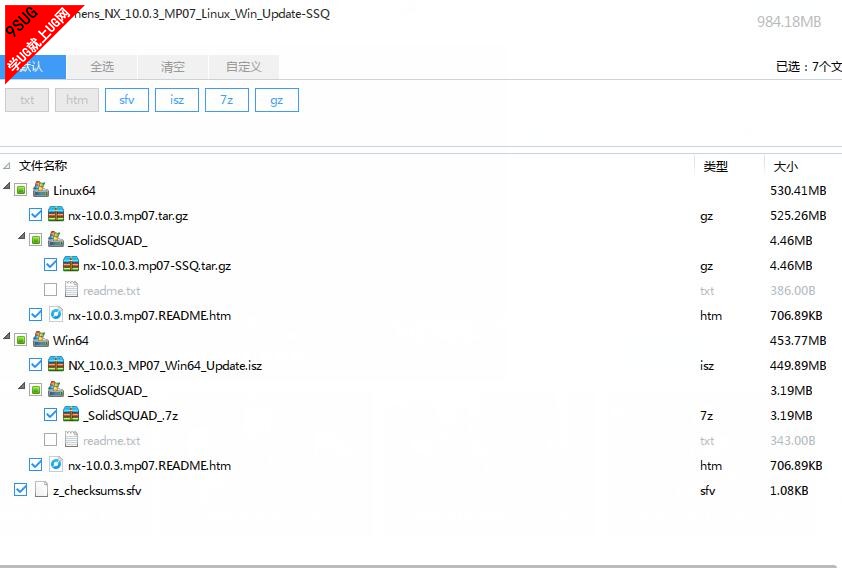Click the folder icon of _SolidSQUAD_ under Win64

click(56, 389)
